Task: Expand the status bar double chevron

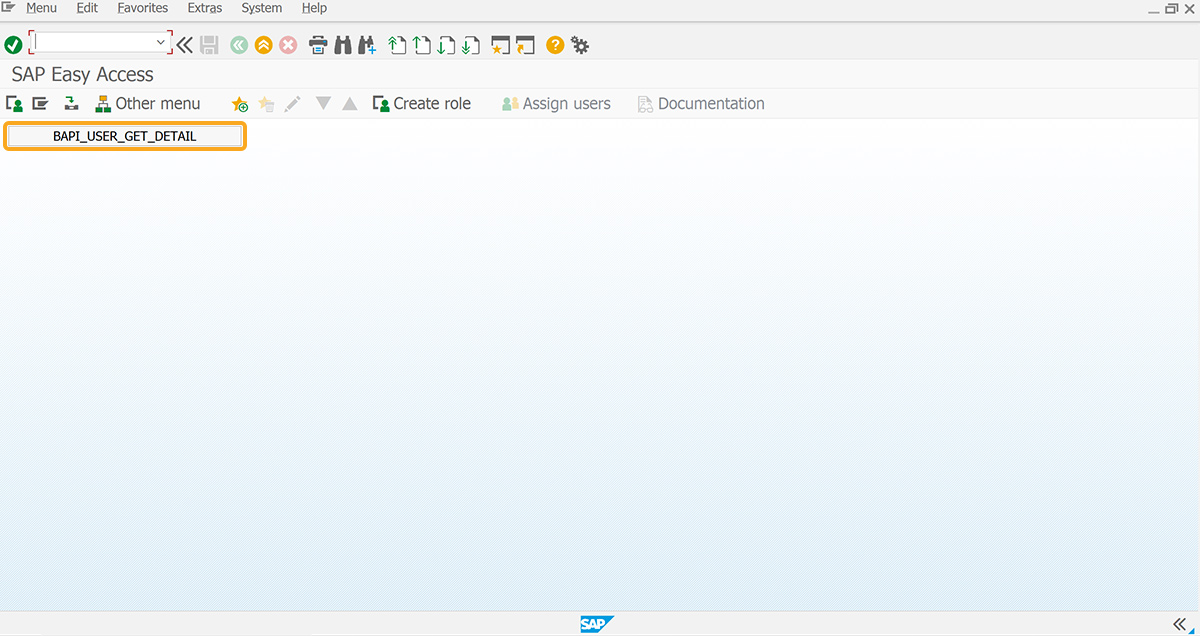Action: tap(1179, 624)
